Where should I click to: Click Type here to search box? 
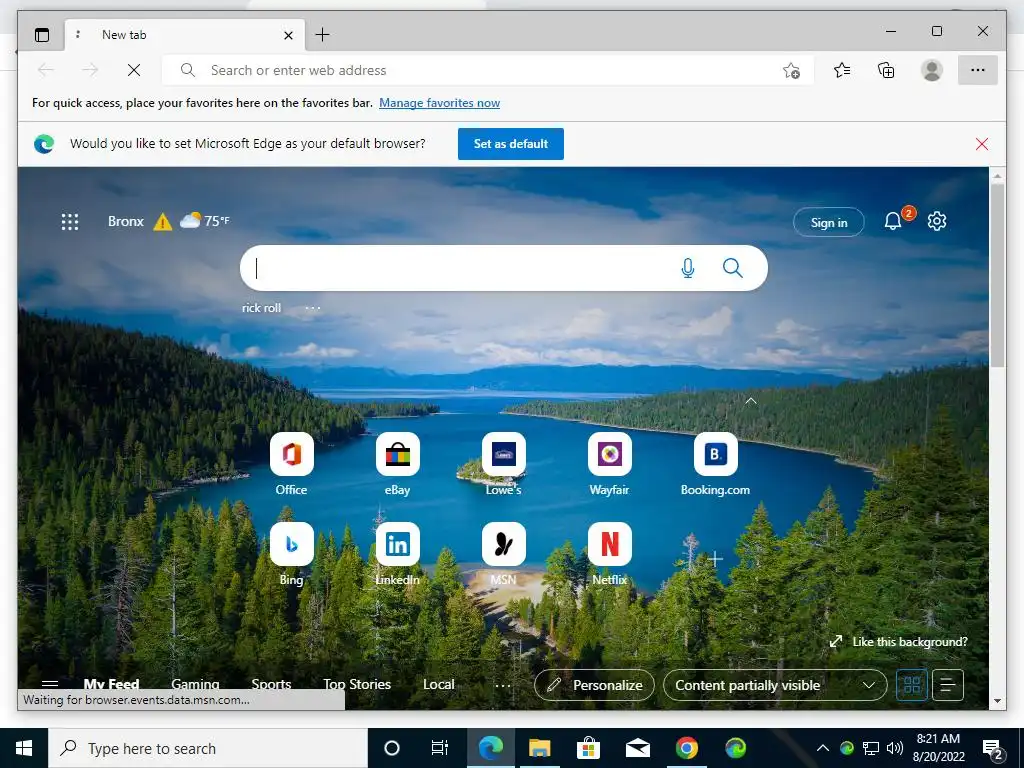point(208,748)
